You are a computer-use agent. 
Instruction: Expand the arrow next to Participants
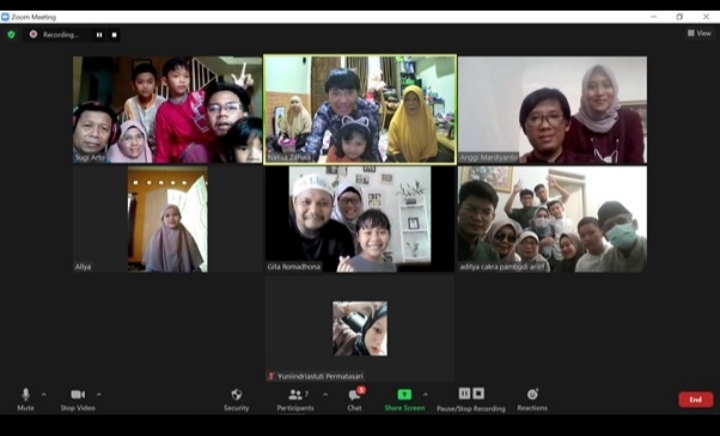pyautogui.click(x=325, y=394)
